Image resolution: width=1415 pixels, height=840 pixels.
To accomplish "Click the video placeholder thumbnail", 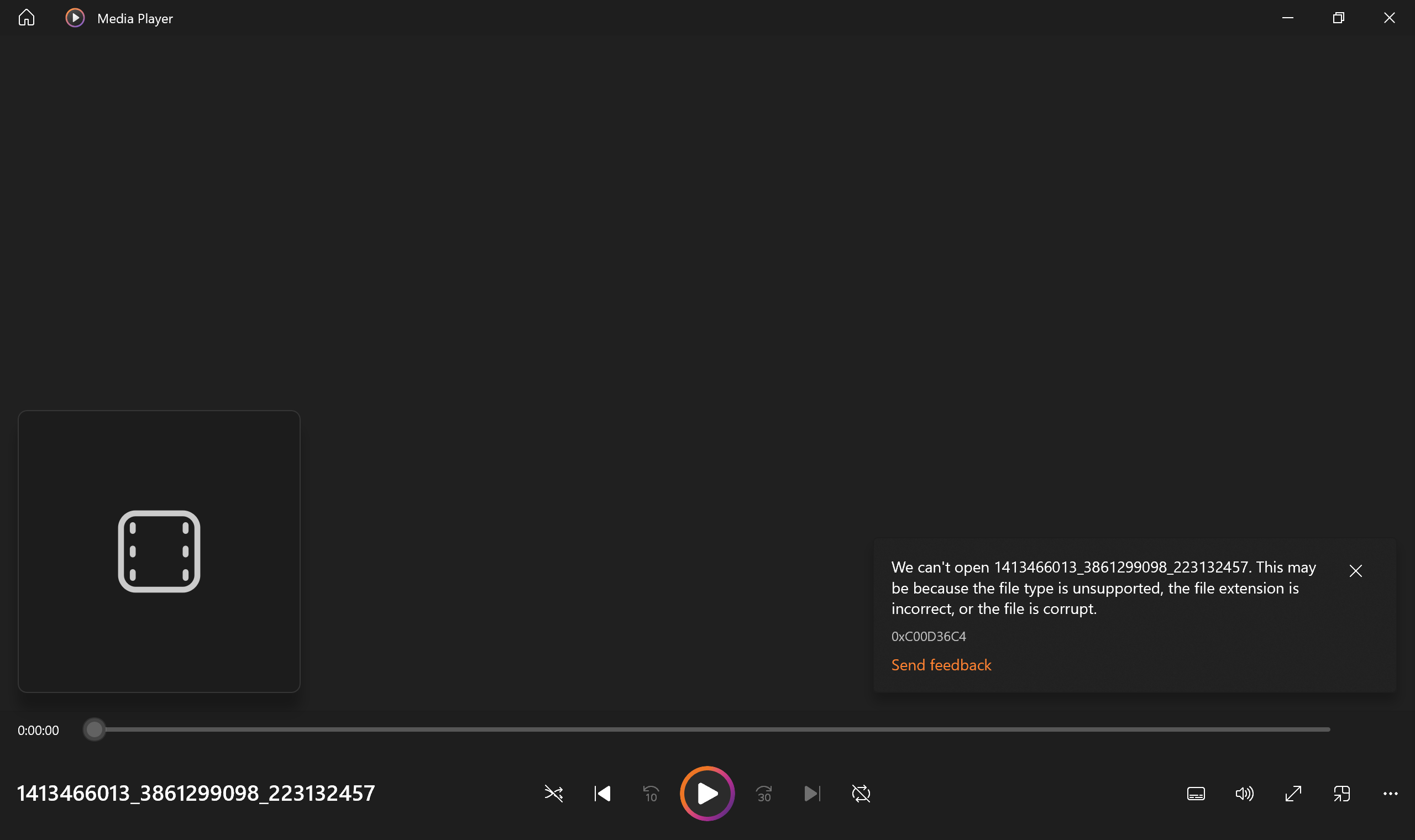I will click(159, 552).
